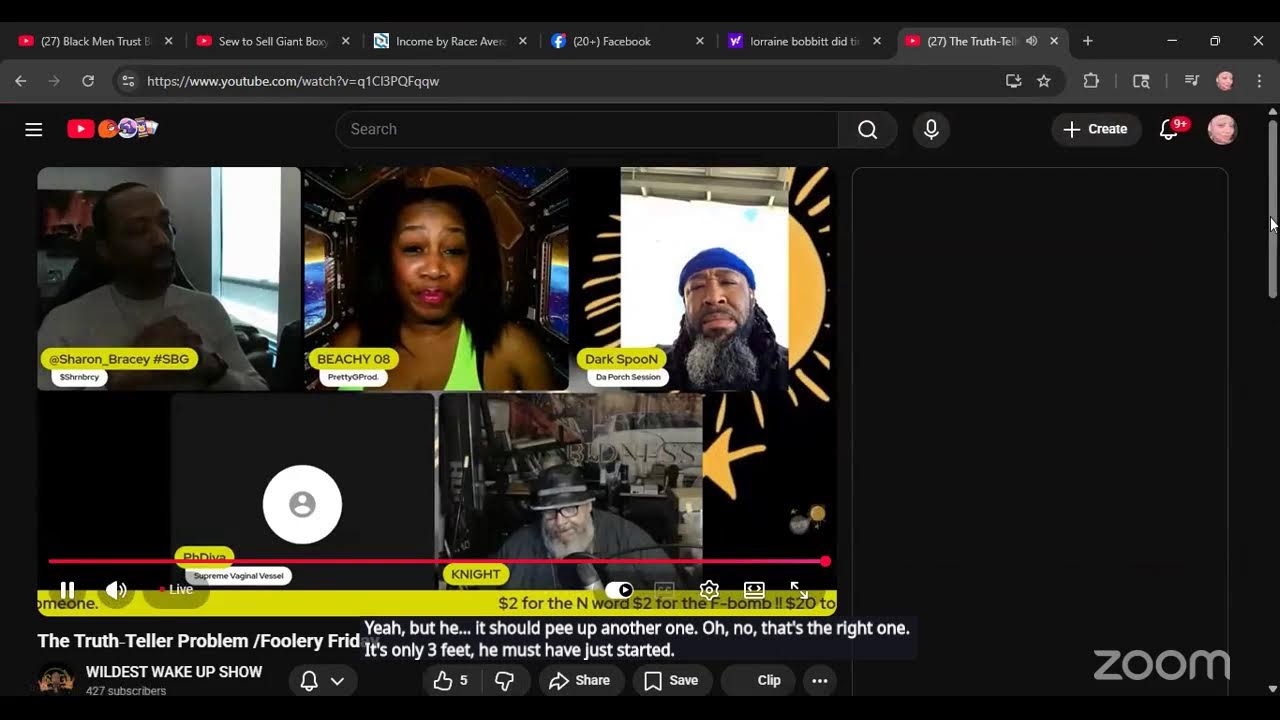This screenshot has height=720, width=1280.
Task: Toggle the autoplay switch in player
Action: 619,590
